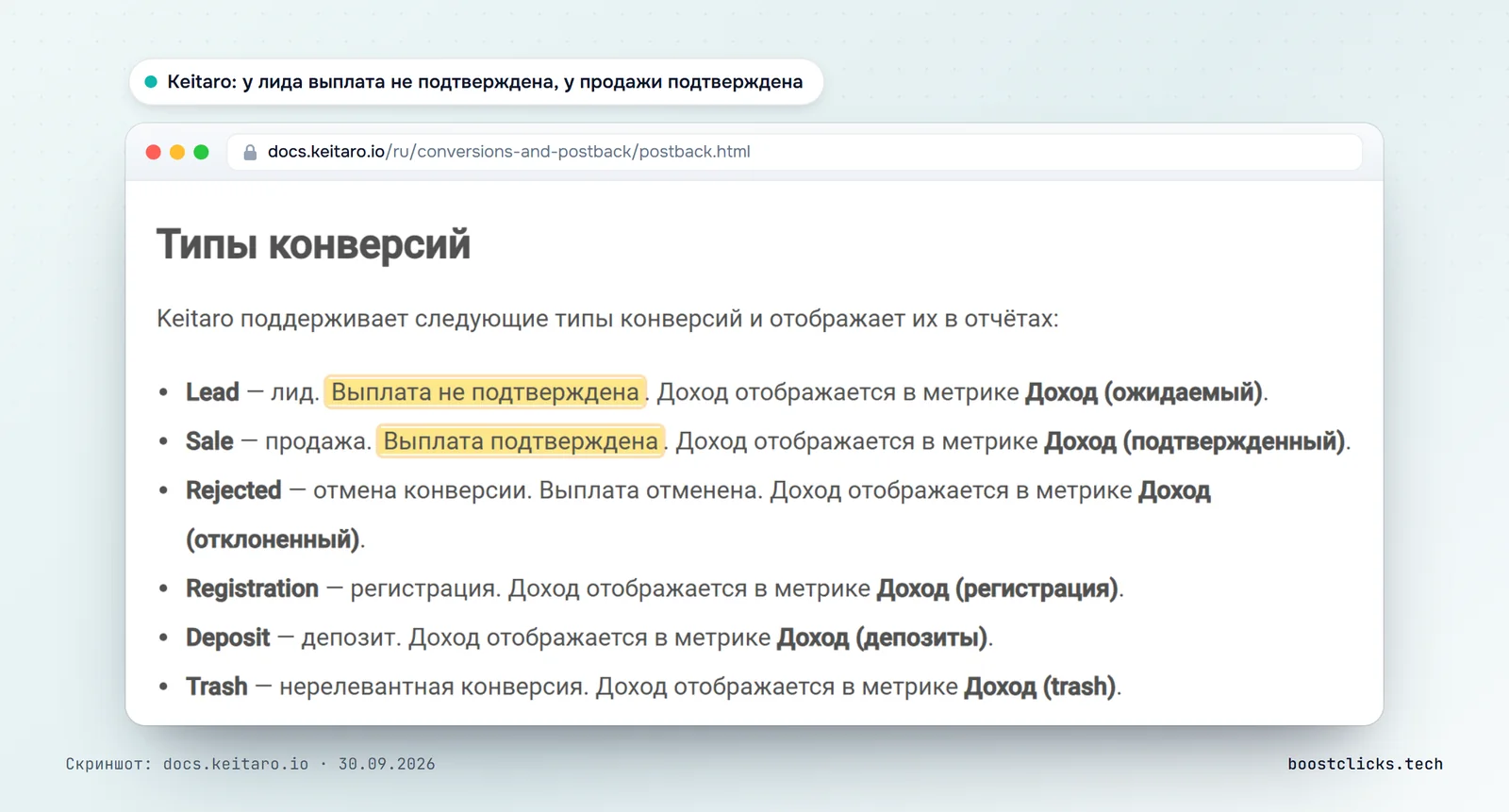Click the bold metric "Доход (trash)"
Image resolution: width=1509 pixels, height=812 pixels.
(x=1040, y=687)
